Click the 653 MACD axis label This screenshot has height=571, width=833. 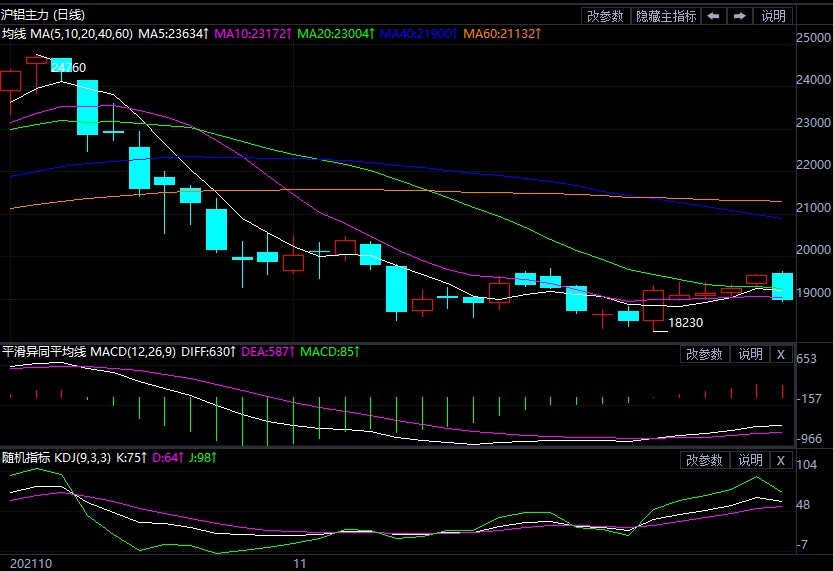click(806, 359)
